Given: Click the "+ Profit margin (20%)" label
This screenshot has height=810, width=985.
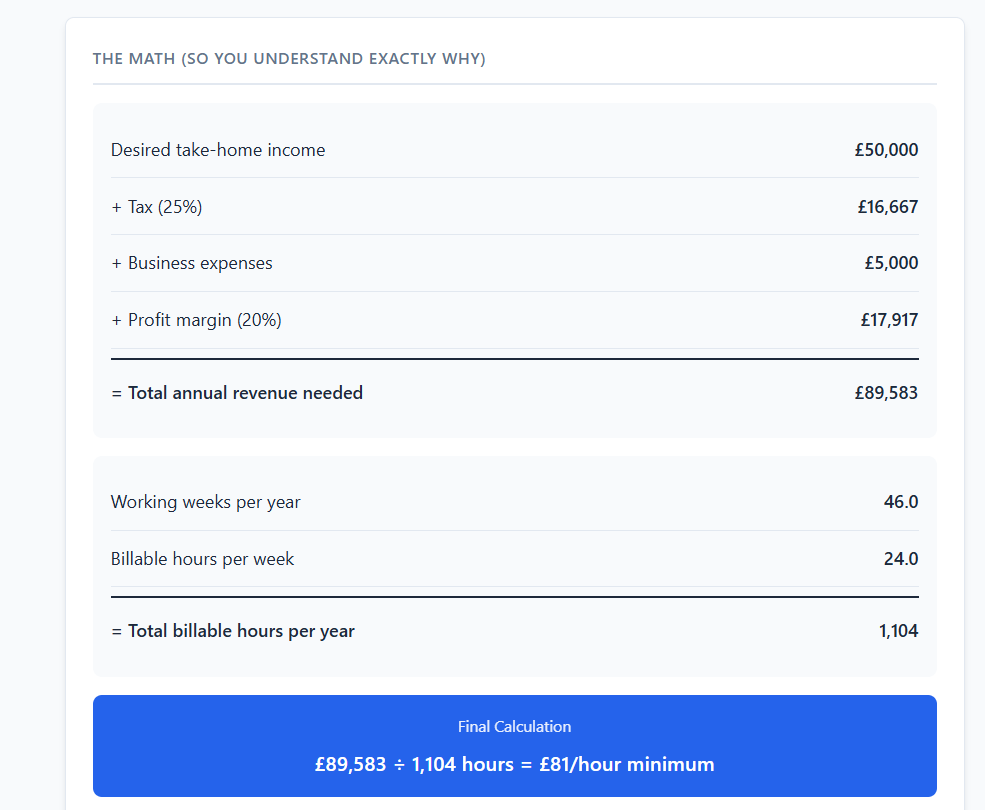Looking at the screenshot, I should coord(196,320).
